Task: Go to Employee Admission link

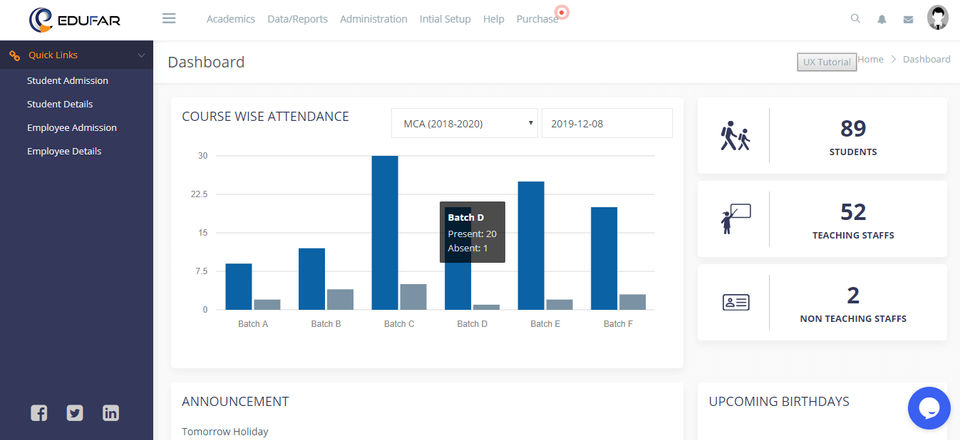Action: click(72, 128)
